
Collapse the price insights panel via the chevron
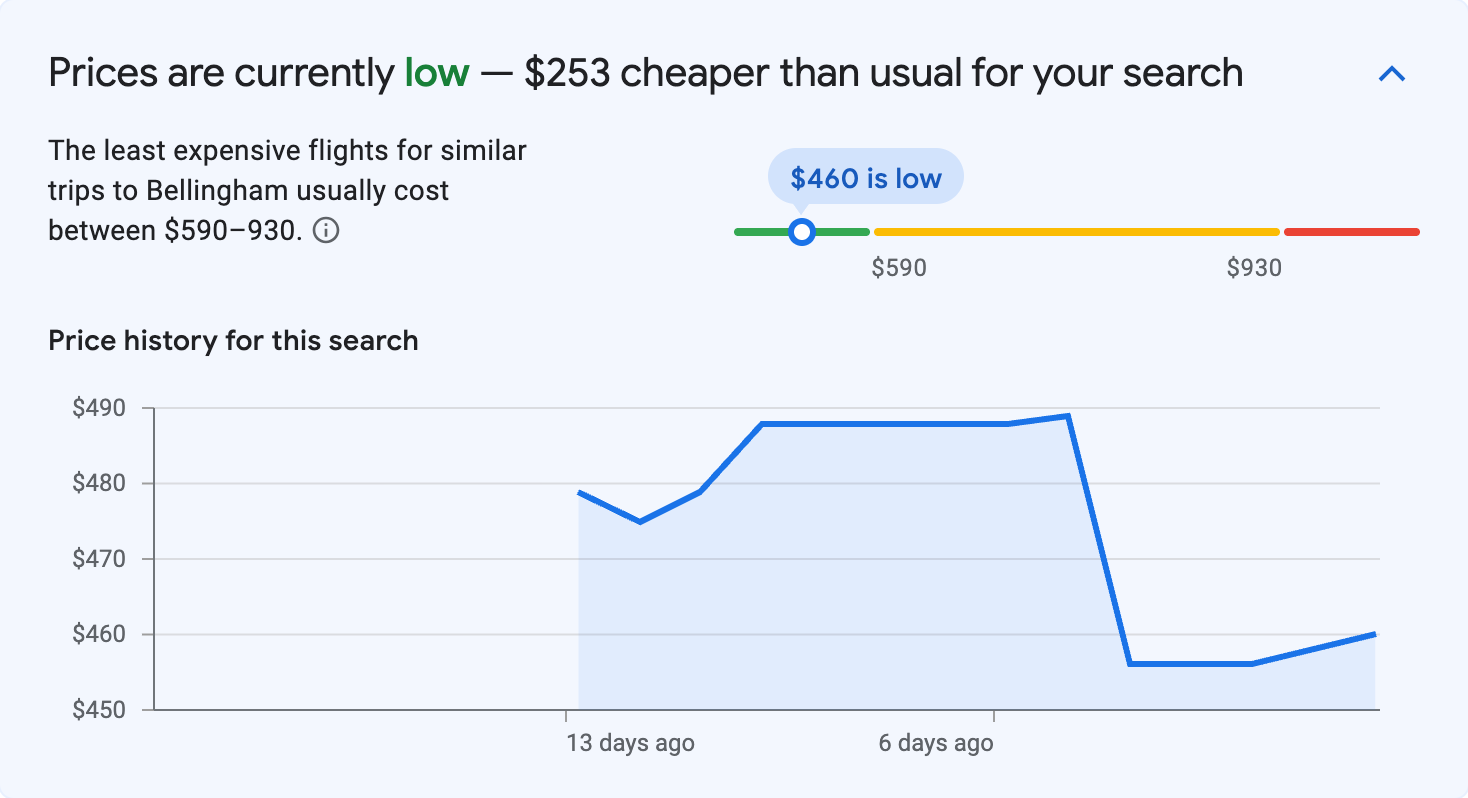coord(1392,73)
